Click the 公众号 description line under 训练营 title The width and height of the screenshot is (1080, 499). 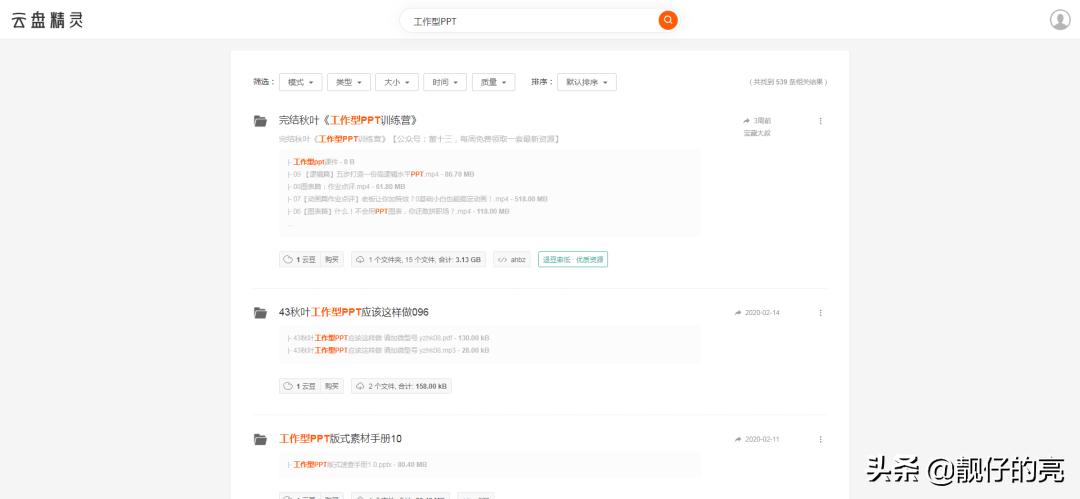pyautogui.click(x=418, y=139)
